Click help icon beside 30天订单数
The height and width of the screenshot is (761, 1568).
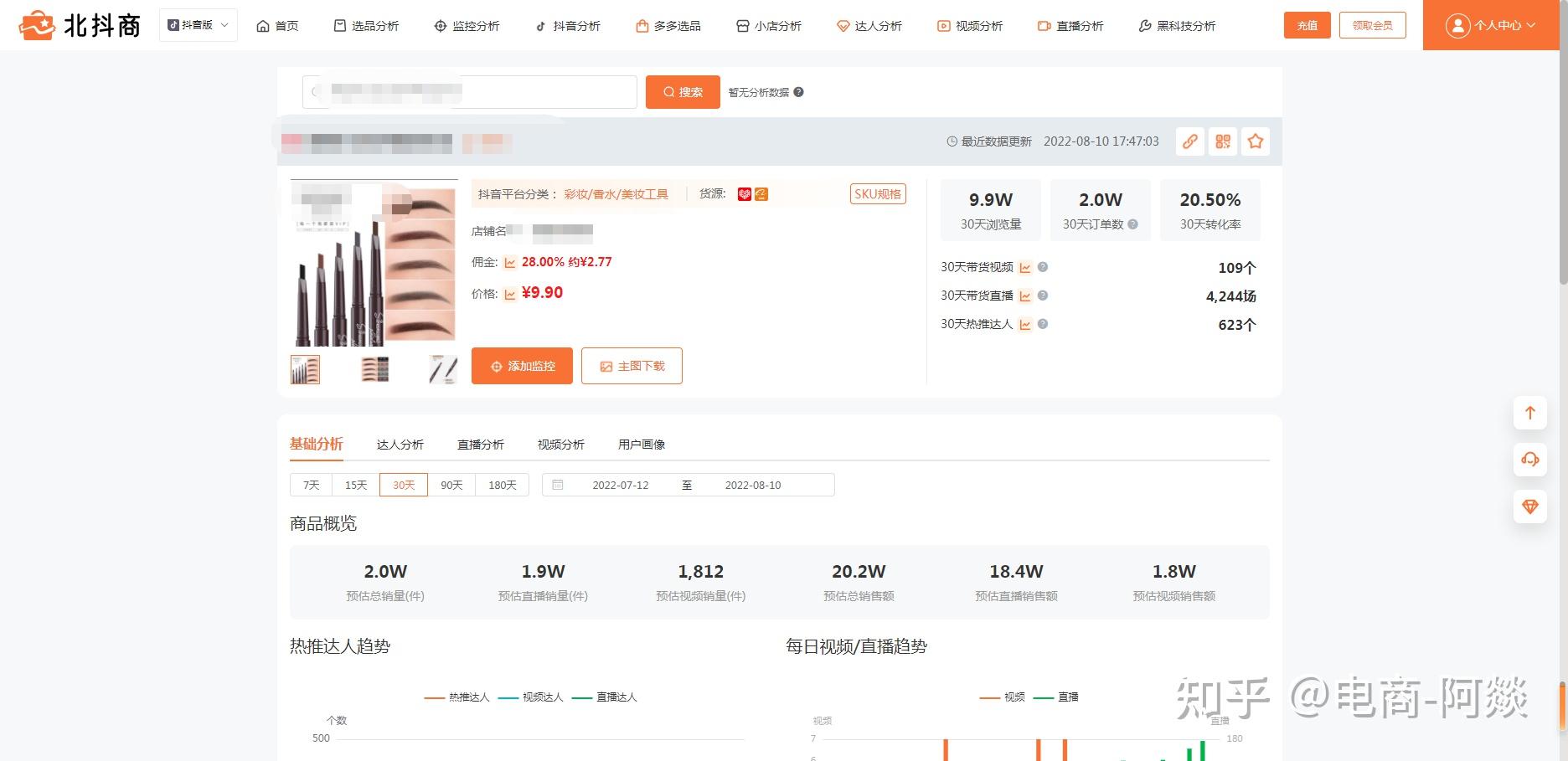(1132, 224)
